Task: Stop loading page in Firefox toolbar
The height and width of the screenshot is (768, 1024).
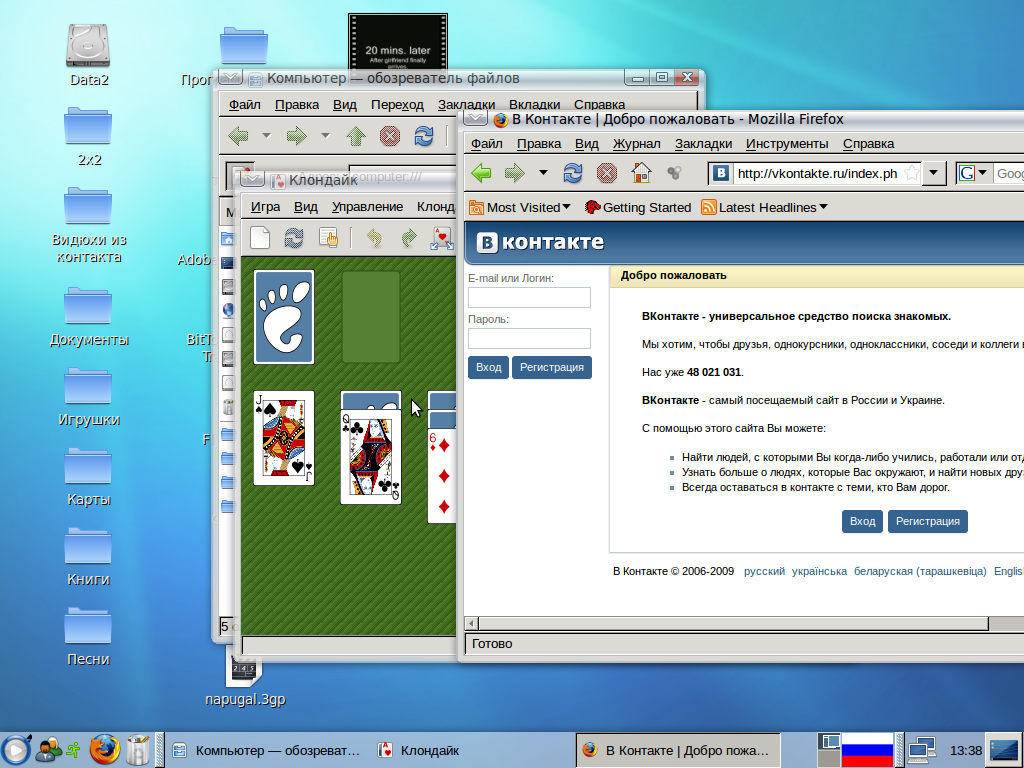Action: [607, 173]
